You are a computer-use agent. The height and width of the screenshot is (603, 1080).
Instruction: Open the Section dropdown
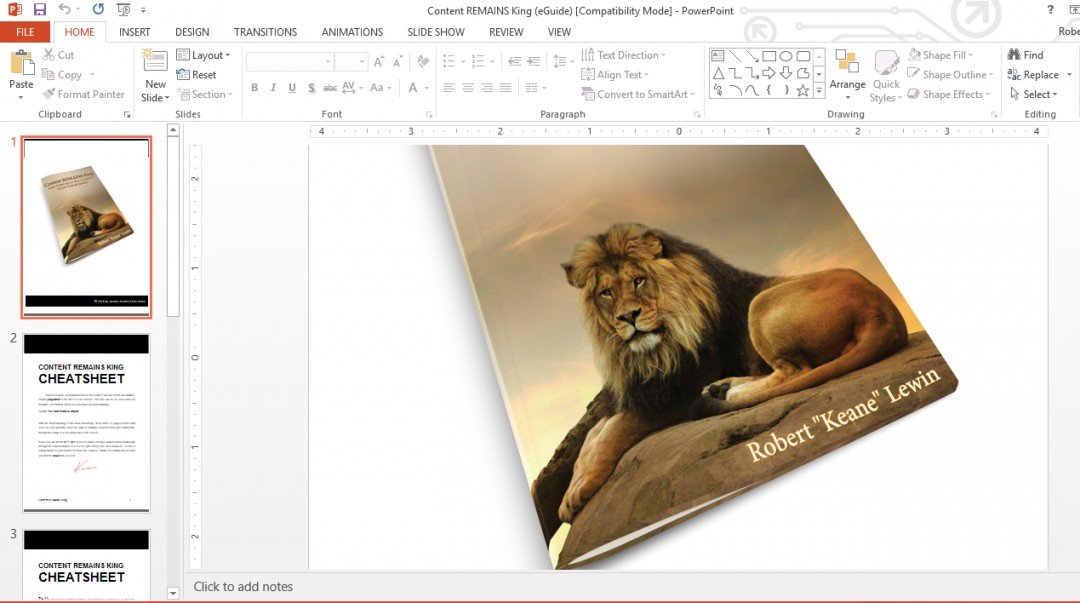tap(205, 94)
